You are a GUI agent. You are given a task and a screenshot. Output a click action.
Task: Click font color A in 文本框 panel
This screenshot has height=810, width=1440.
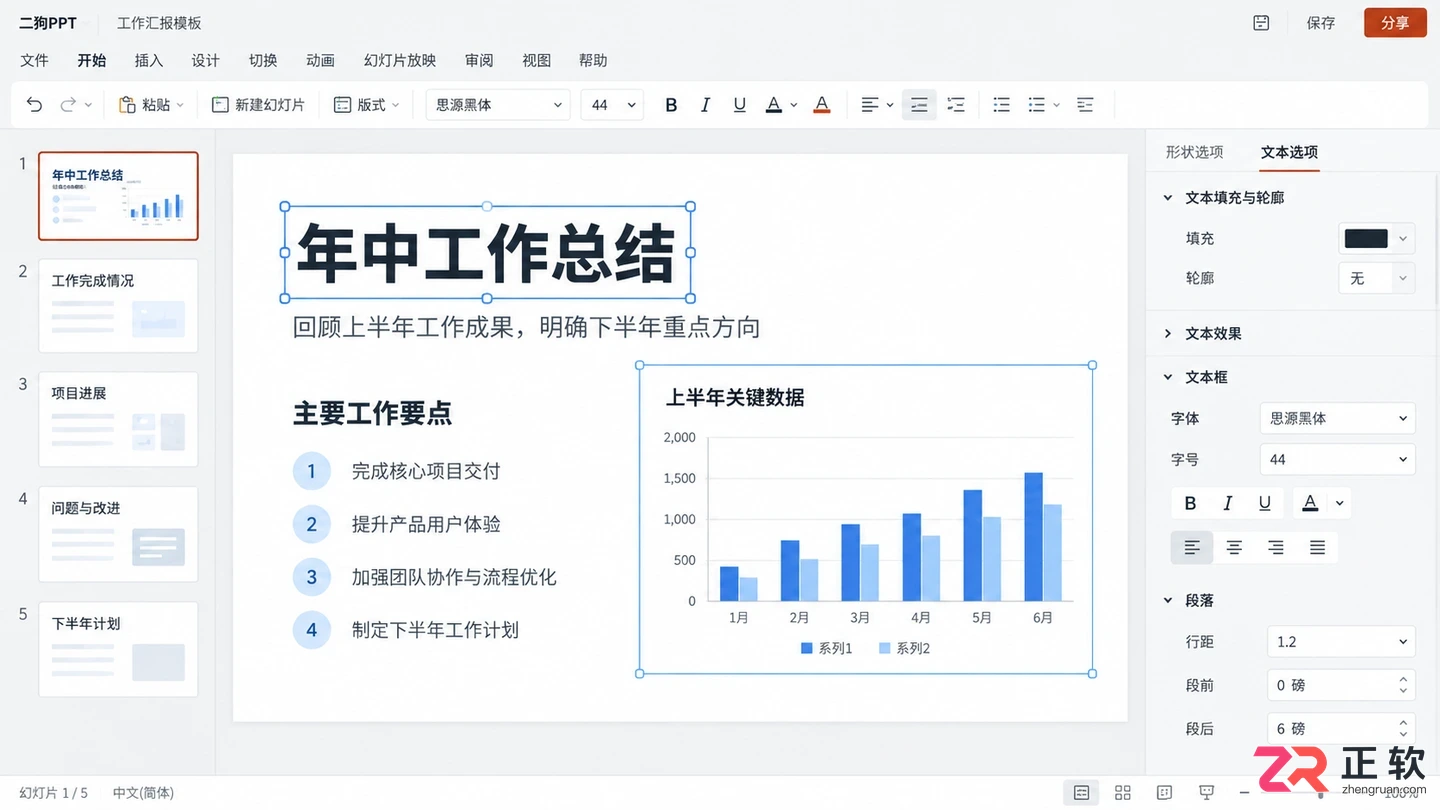[1310, 503]
